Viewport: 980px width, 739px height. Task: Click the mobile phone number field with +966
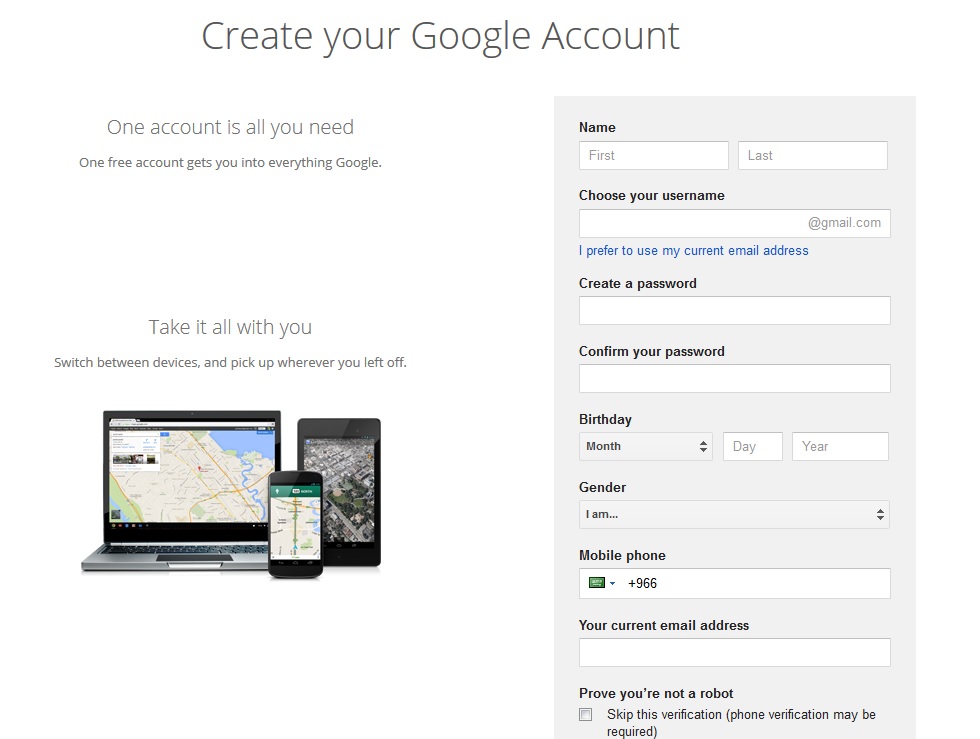click(734, 583)
